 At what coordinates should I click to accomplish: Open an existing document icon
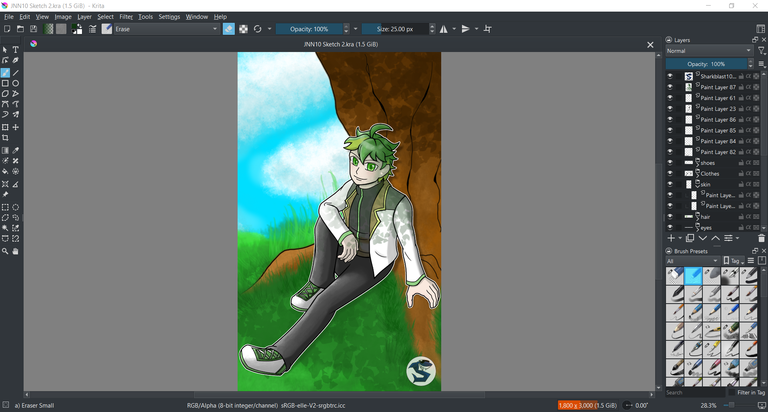pos(20,29)
